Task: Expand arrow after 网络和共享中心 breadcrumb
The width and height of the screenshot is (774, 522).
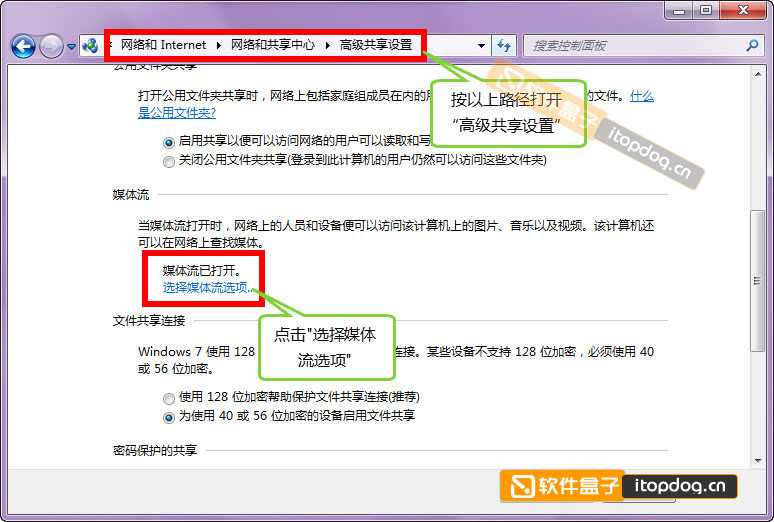Action: click(327, 46)
